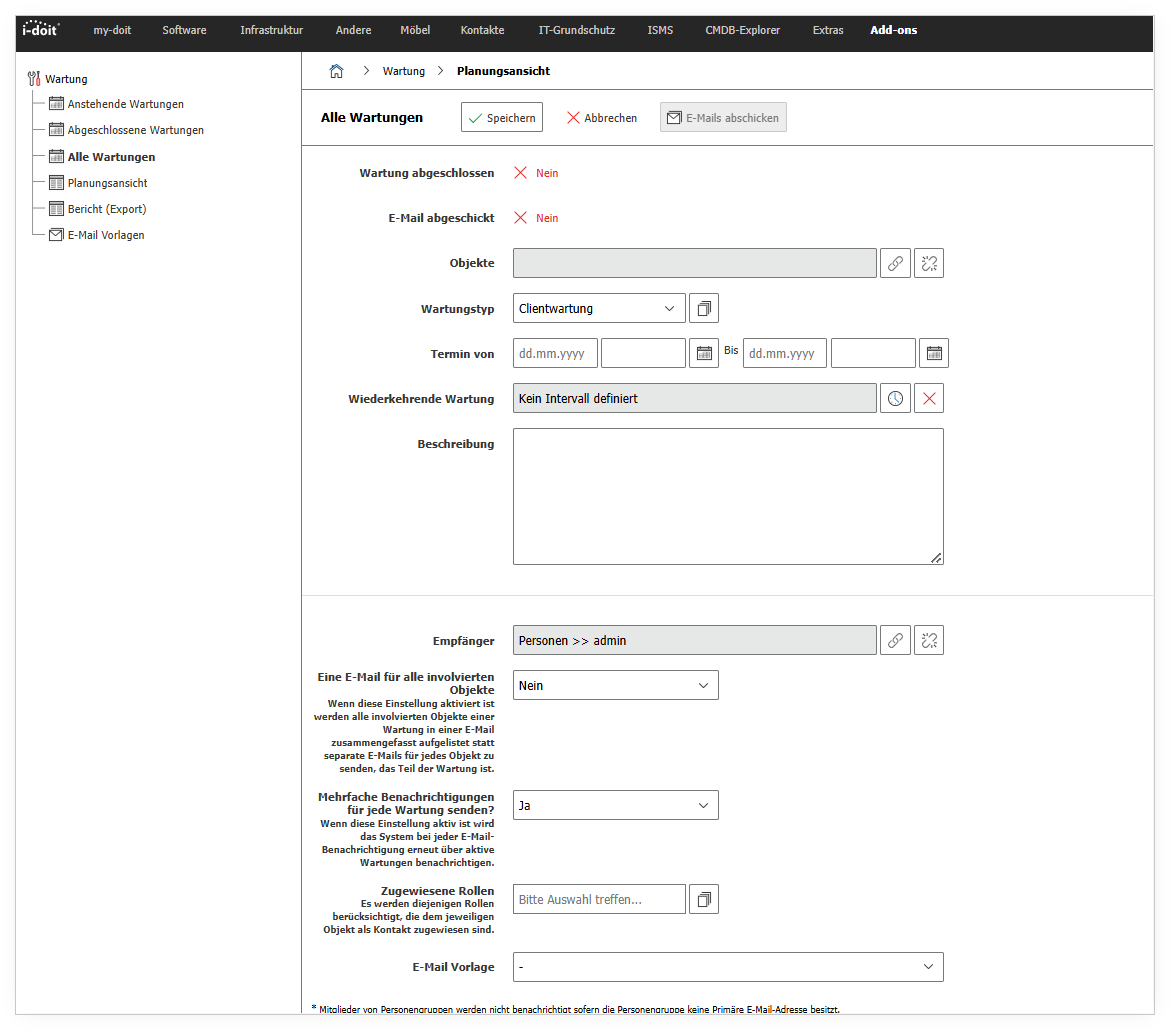Attach recipients using Empfänger link icon
1171x1031 pixels.
895,640
